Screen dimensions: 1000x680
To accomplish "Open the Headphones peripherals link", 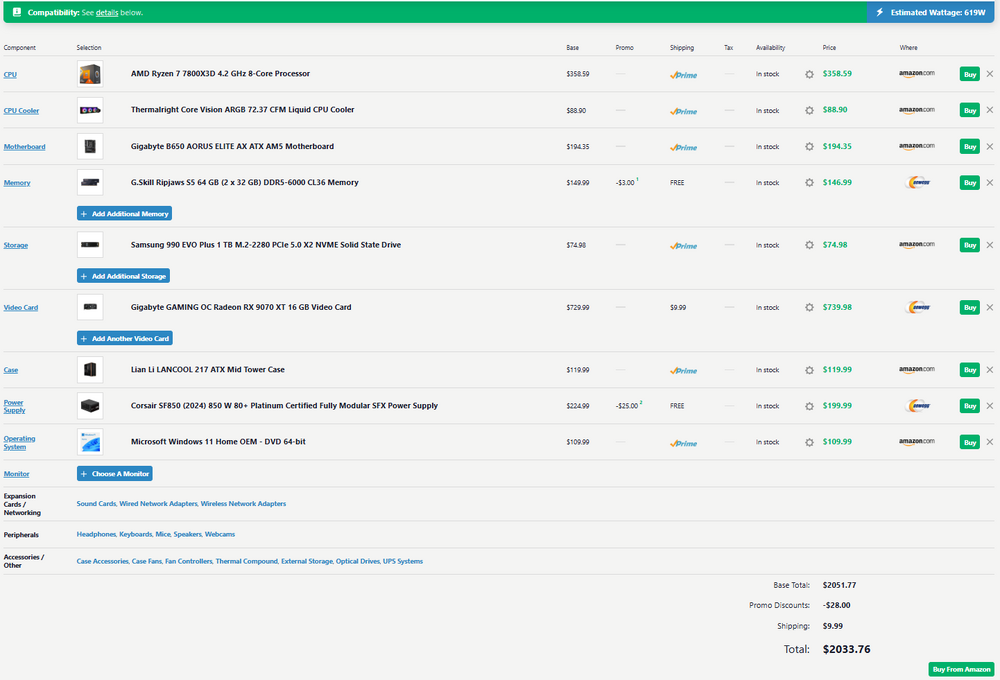I will [96, 534].
